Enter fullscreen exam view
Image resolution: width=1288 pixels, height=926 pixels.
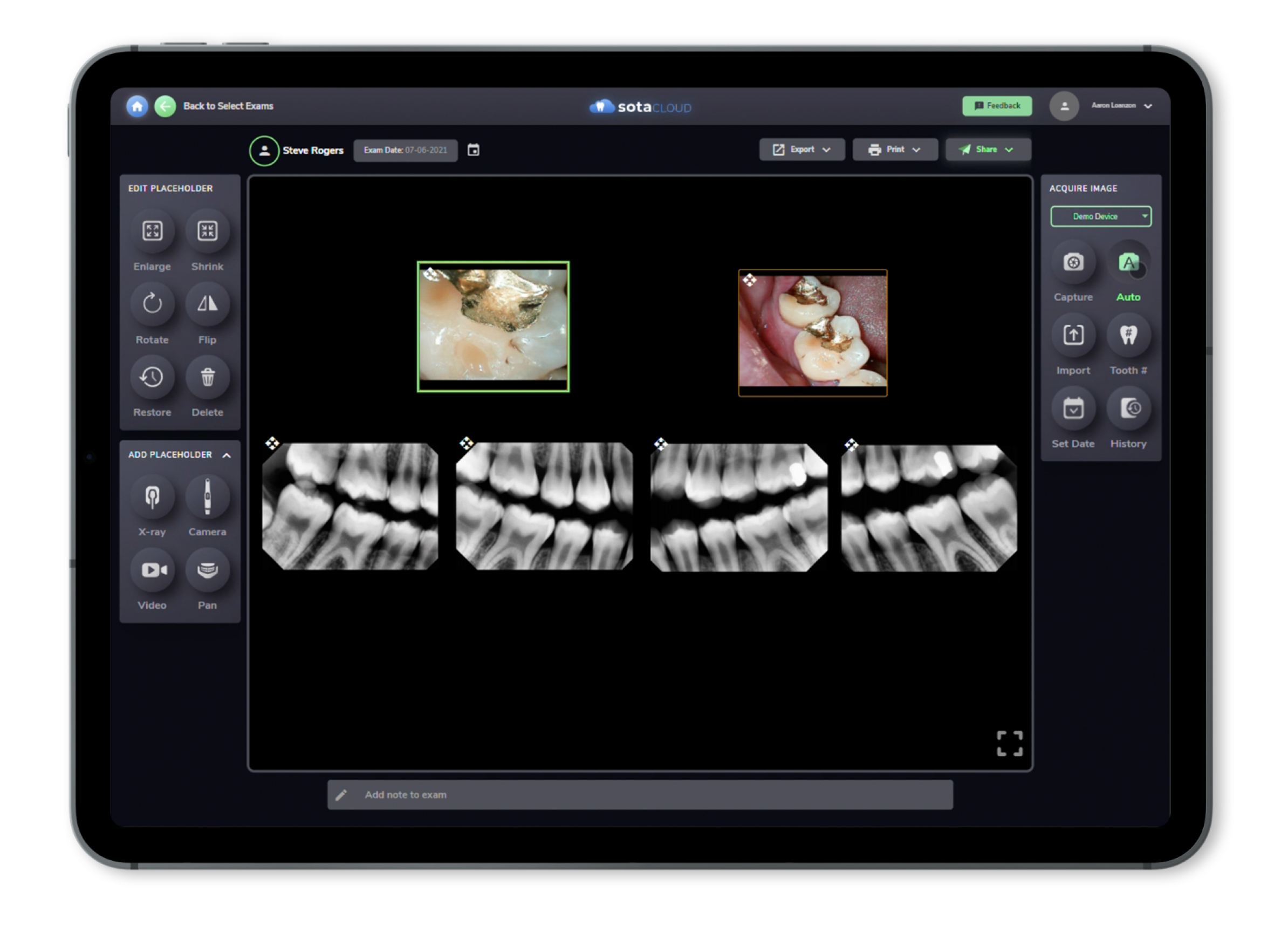(x=1009, y=743)
